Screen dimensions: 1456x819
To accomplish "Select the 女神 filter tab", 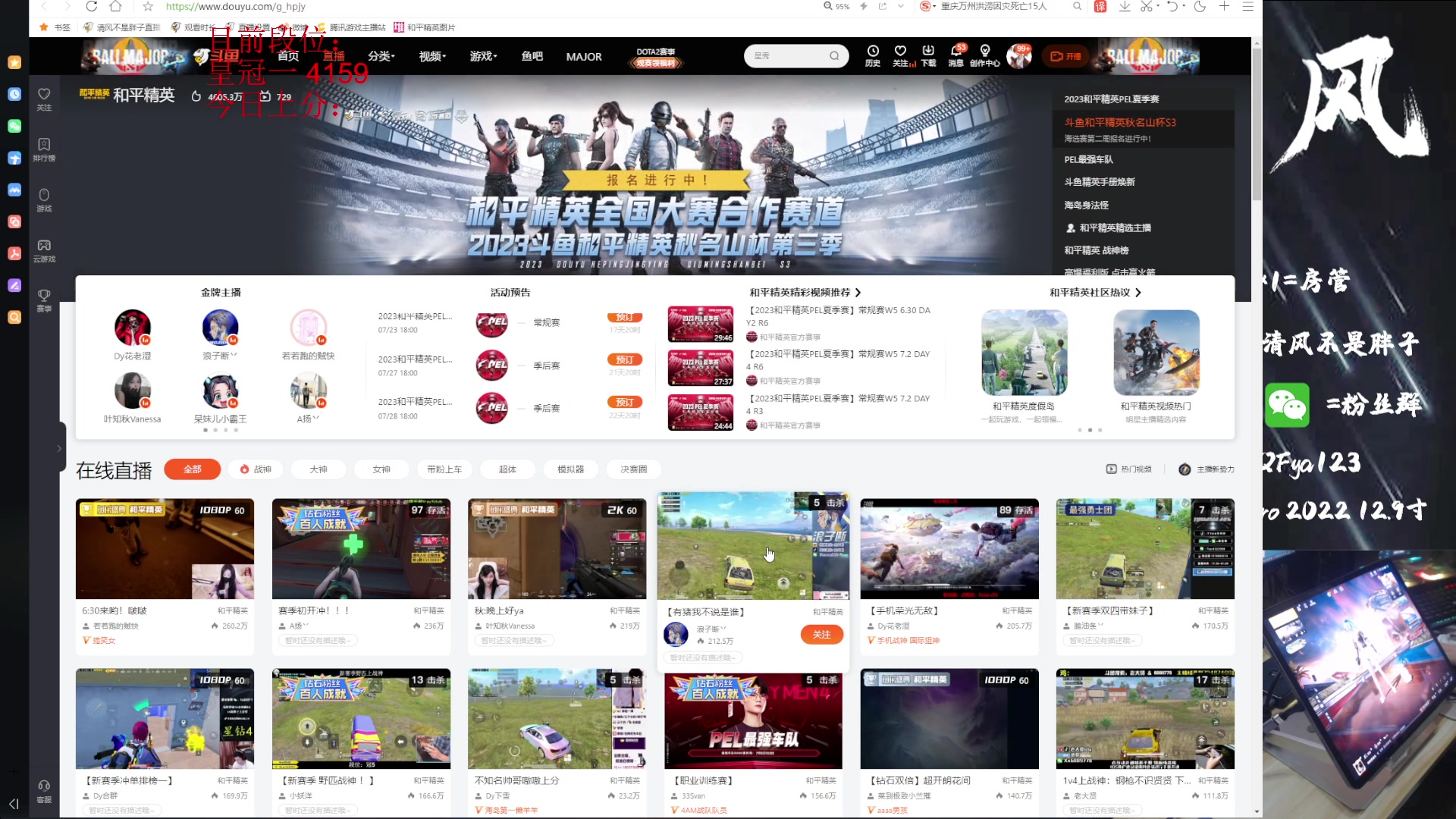I will [381, 469].
